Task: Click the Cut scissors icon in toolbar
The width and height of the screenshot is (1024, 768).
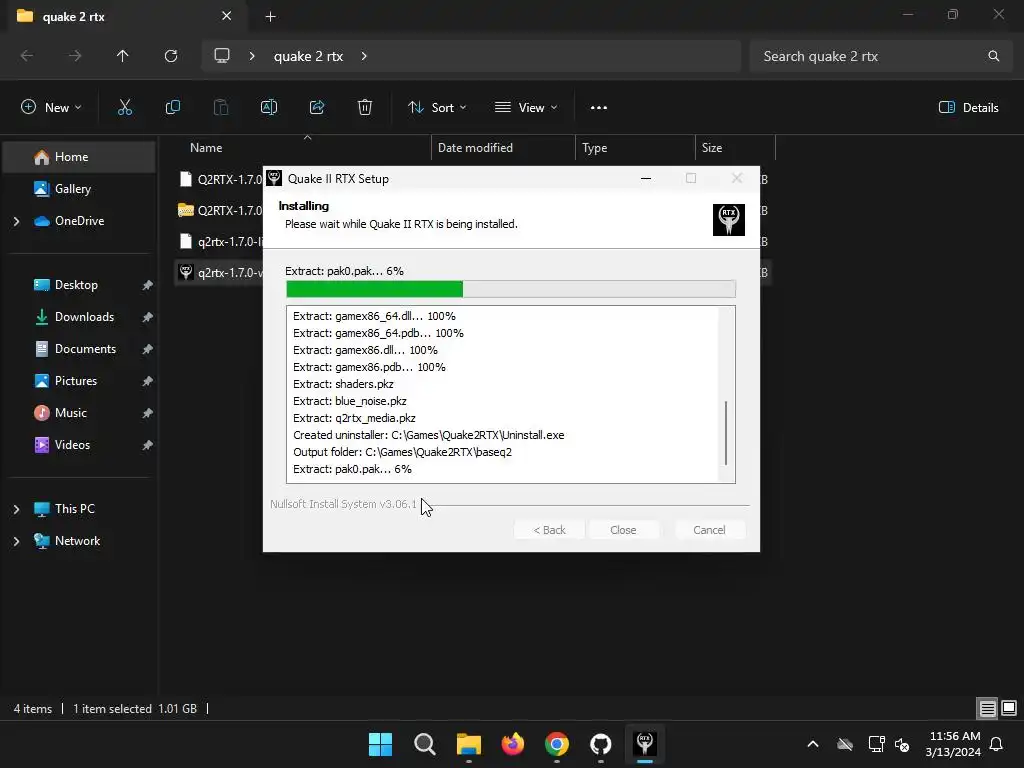Action: [125, 108]
